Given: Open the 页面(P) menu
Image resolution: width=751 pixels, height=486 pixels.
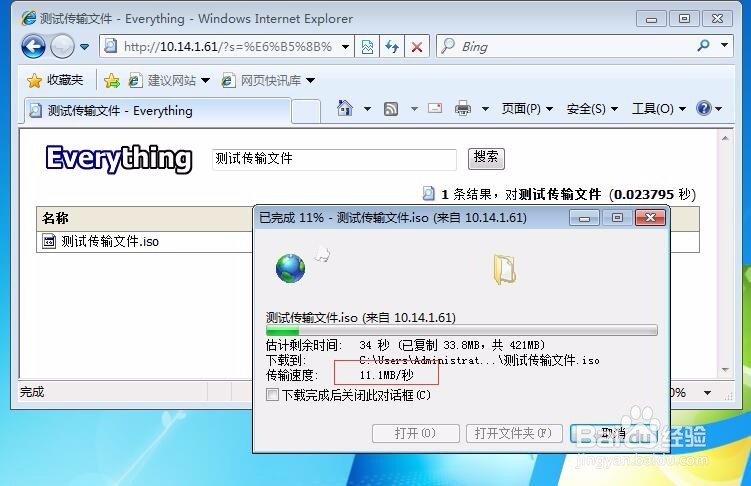Looking at the screenshot, I should [527, 109].
